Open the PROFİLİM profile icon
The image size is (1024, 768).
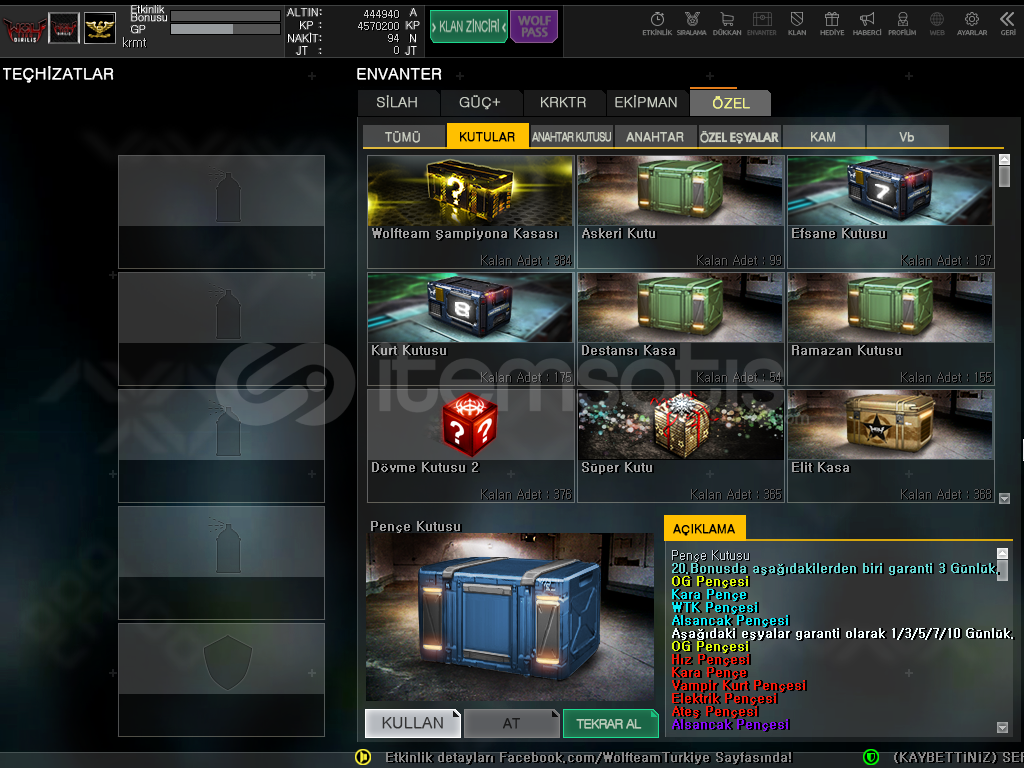pos(902,24)
